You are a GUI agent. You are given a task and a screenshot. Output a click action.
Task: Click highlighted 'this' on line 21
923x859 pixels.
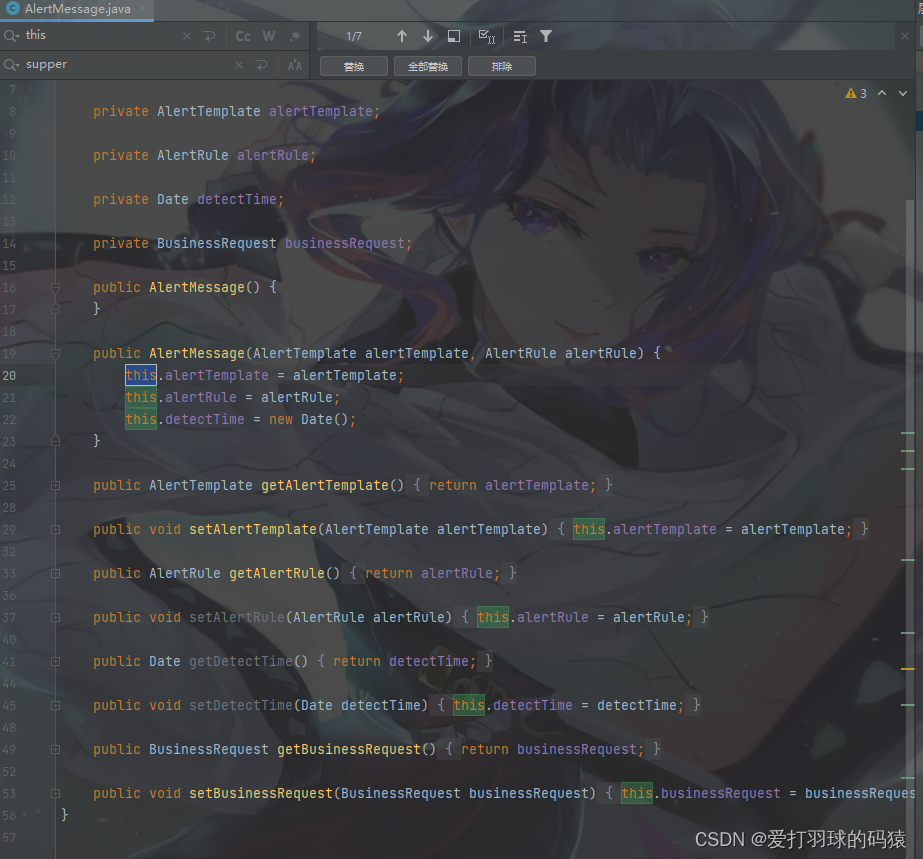coord(141,397)
